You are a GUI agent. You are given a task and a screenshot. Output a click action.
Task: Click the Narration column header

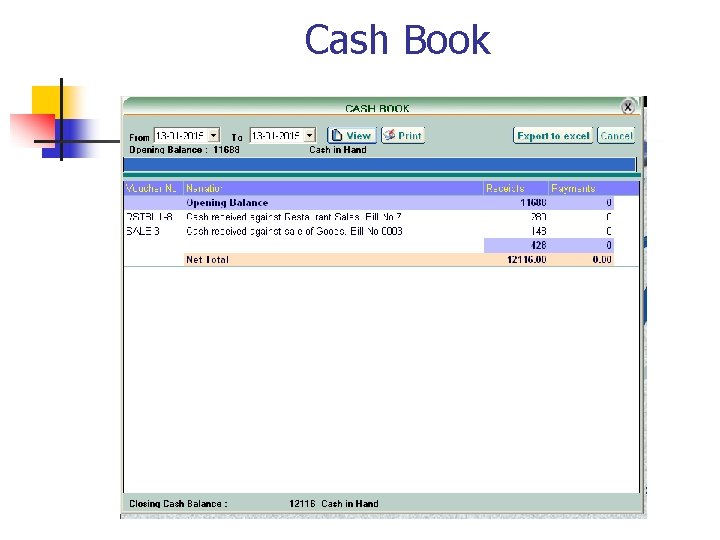coord(333,188)
